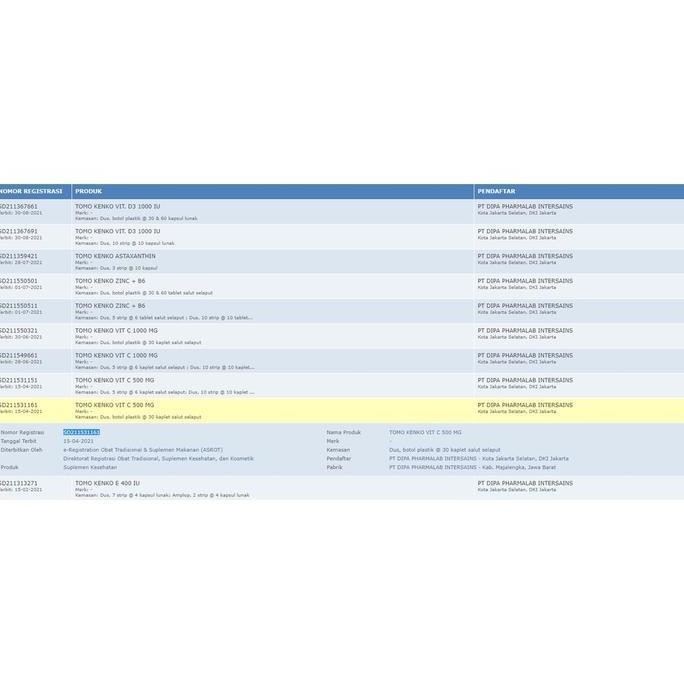
Task: Open TOMO KENKO VIT. D3 10 strip kapsul lunak row
Action: click(x=118, y=231)
